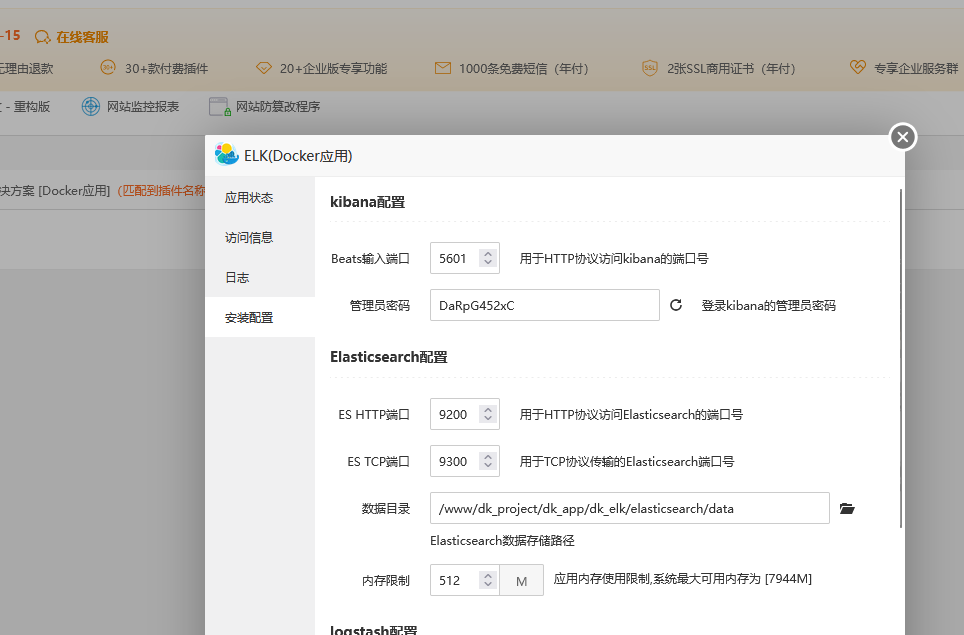Switch to the 访问信息 tab
Image resolution: width=964 pixels, height=635 pixels.
(x=260, y=237)
